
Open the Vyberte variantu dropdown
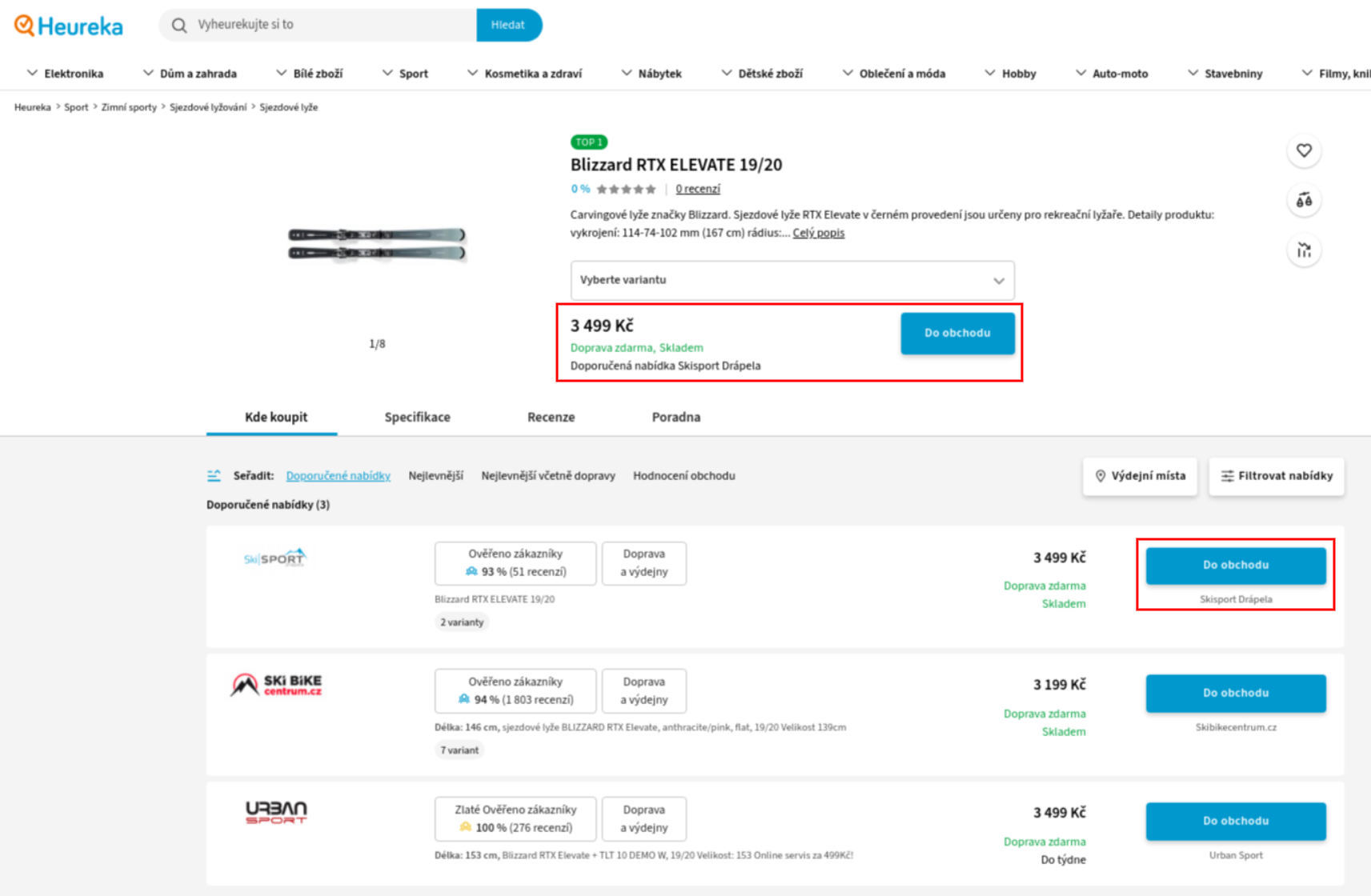click(792, 280)
